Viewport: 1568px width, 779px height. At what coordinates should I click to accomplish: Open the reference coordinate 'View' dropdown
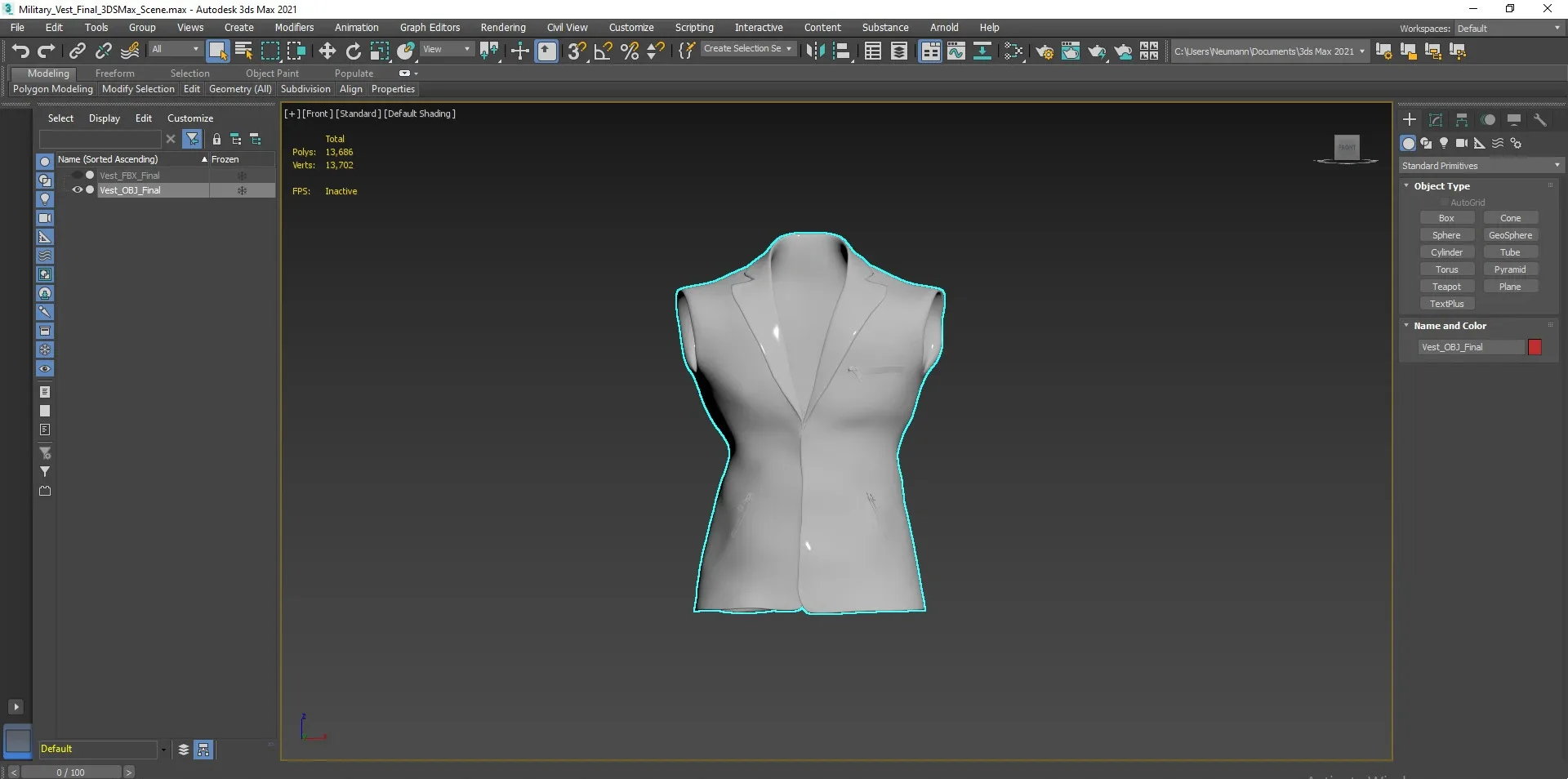tap(447, 50)
